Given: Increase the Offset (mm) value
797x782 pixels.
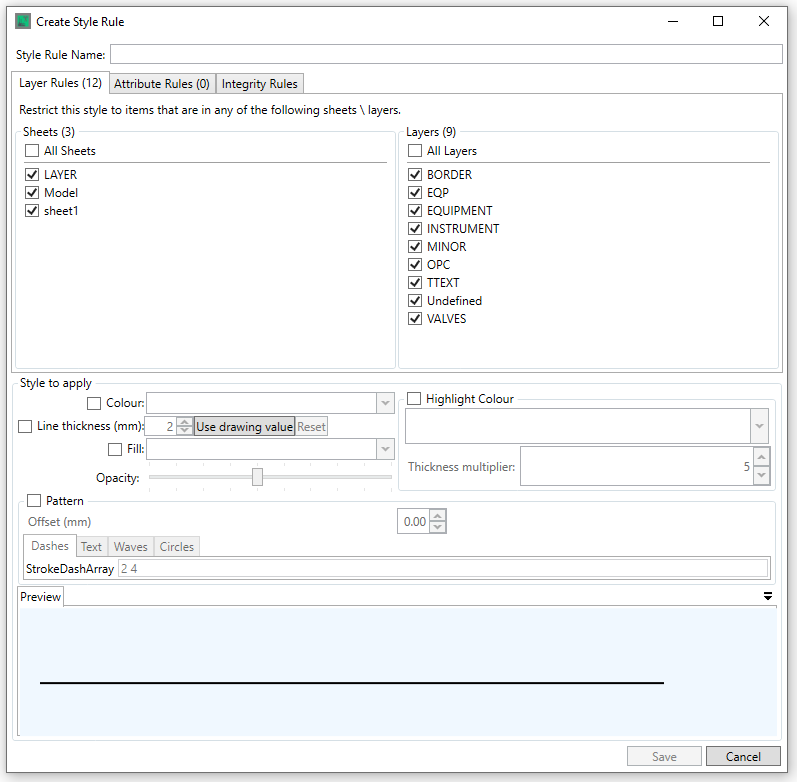Looking at the screenshot, I should (x=437, y=516).
